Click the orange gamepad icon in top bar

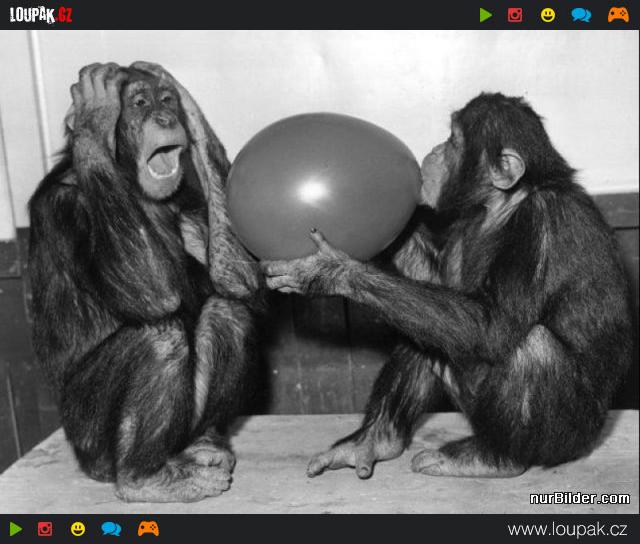[x=618, y=15]
